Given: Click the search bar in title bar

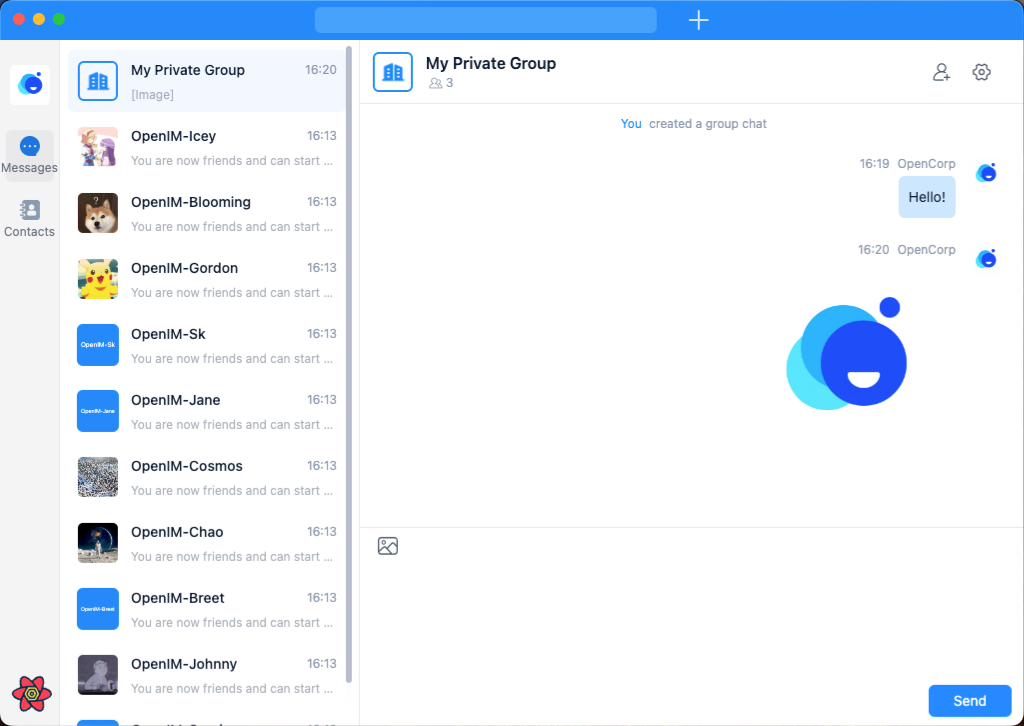Looking at the screenshot, I should (x=485, y=20).
